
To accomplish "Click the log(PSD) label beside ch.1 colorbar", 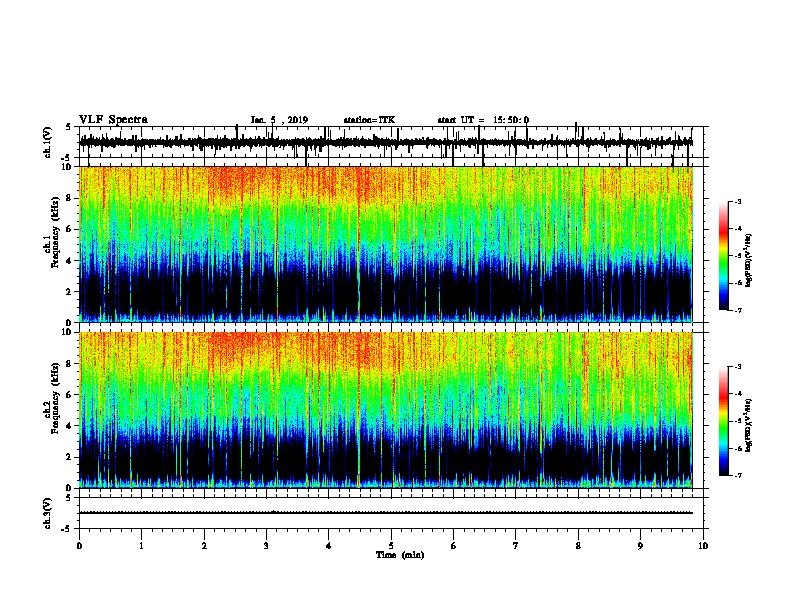I will pyautogui.click(x=748, y=260).
